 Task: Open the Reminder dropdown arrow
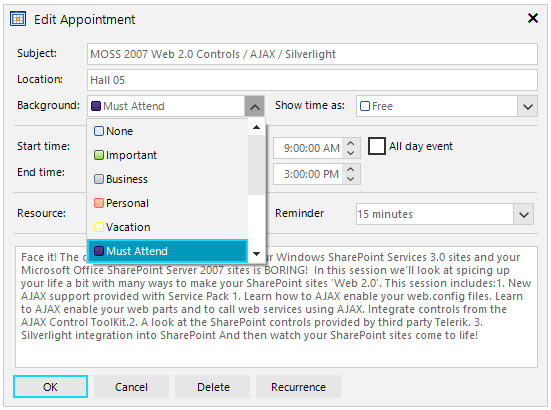[524, 214]
